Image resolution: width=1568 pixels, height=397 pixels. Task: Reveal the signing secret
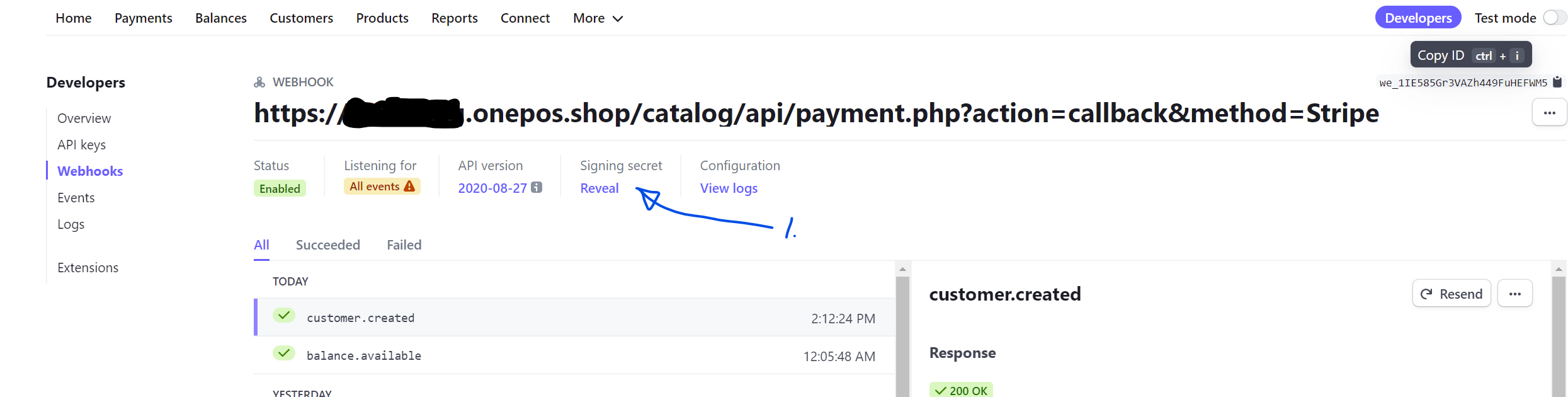pyautogui.click(x=599, y=188)
